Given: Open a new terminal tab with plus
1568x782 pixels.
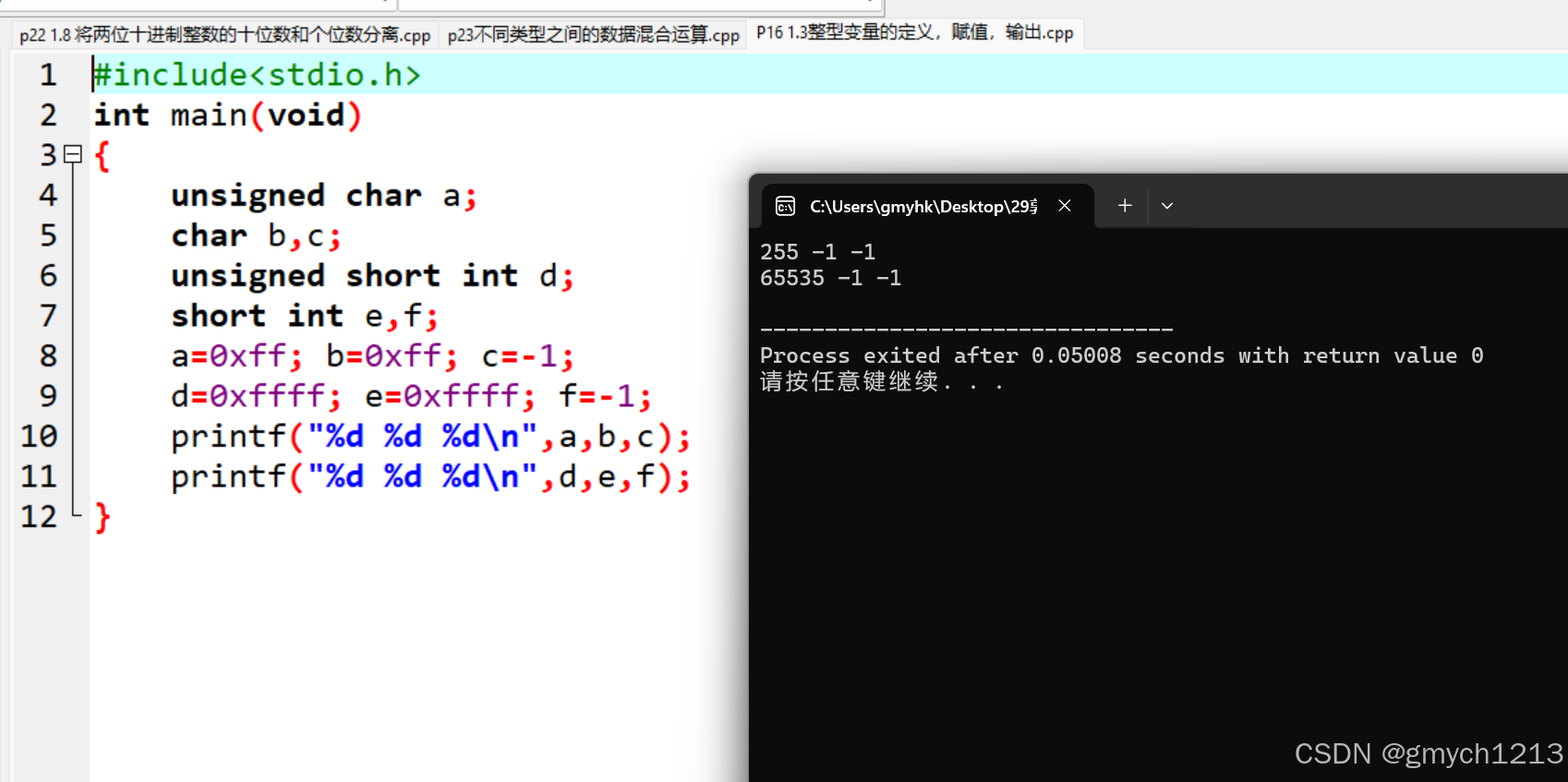Looking at the screenshot, I should point(1125,206).
